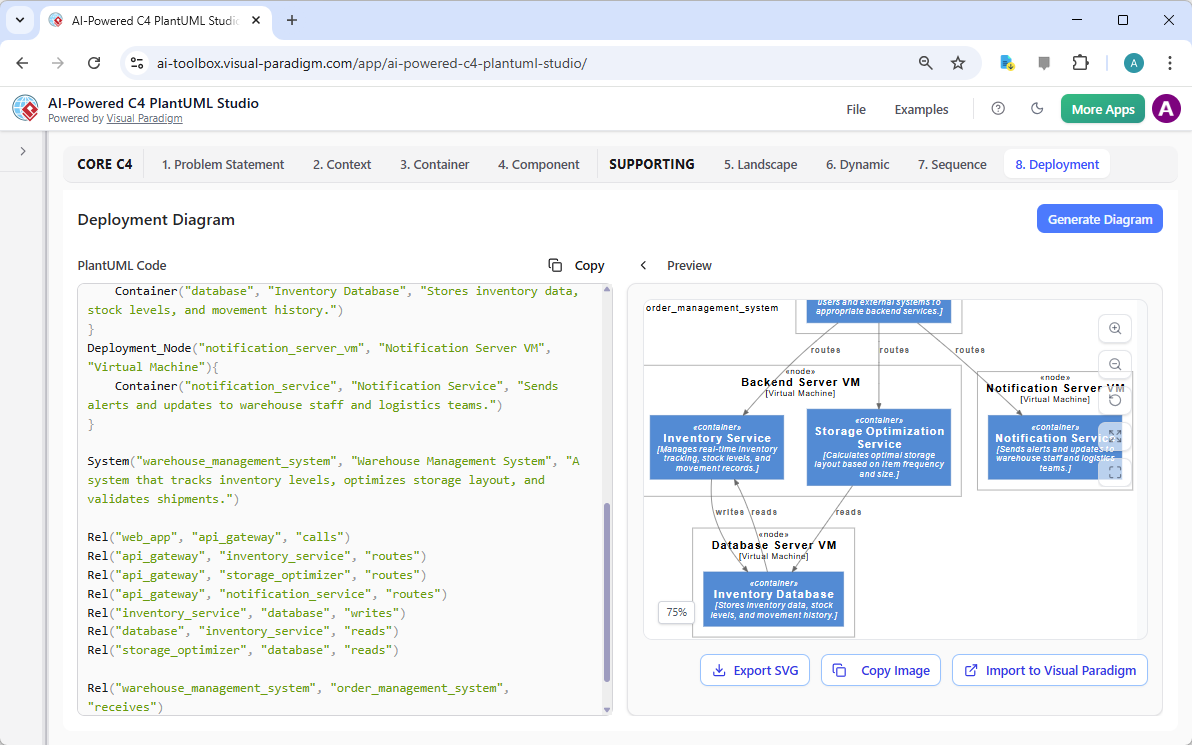Zoom out of the diagram preview

coord(1115,363)
